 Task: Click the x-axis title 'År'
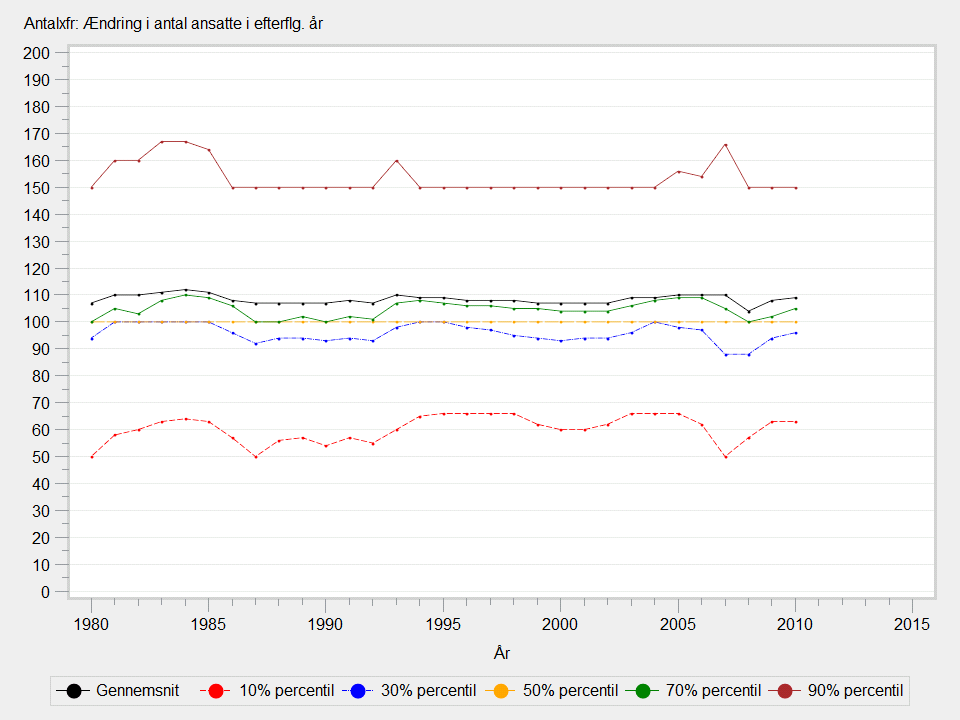tap(502, 653)
